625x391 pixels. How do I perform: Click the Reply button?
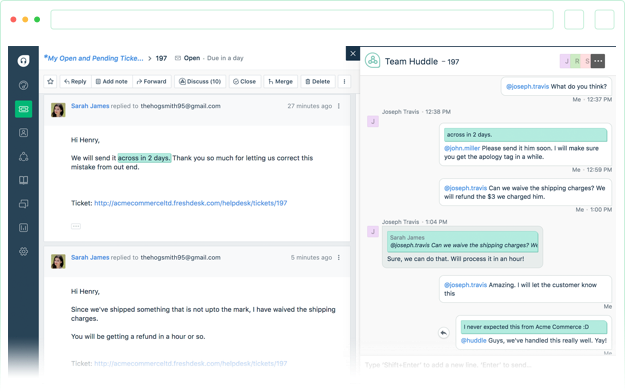[x=75, y=81]
